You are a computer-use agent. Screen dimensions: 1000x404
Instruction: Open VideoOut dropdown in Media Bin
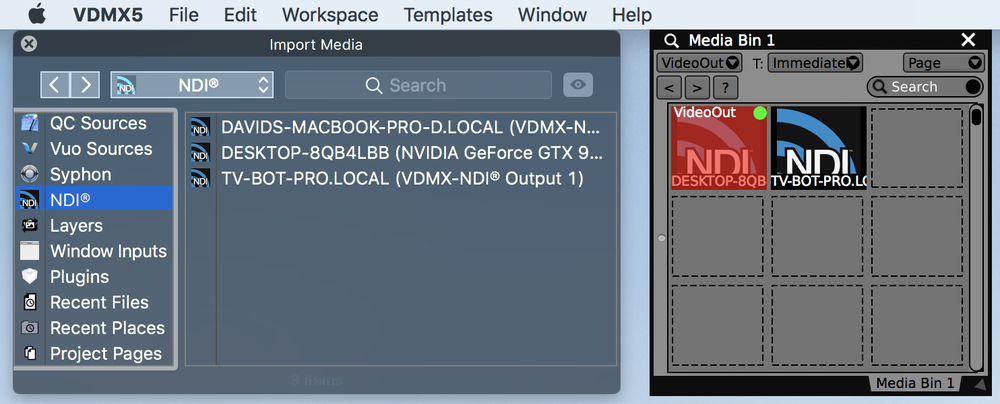(698, 63)
